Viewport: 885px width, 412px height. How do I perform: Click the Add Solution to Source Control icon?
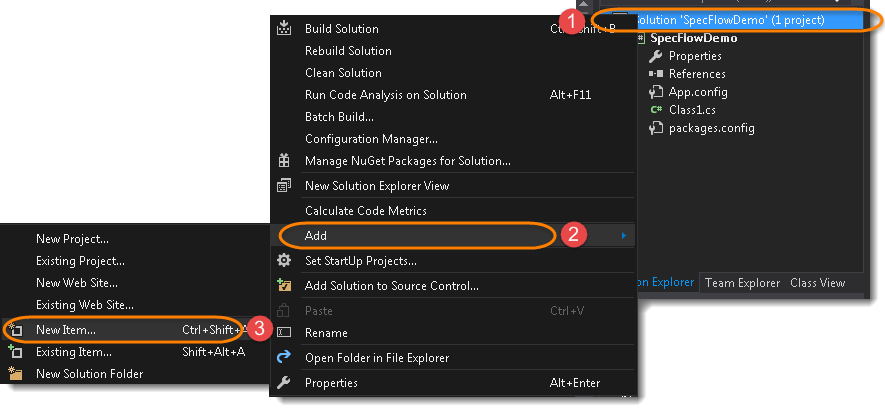[284, 286]
